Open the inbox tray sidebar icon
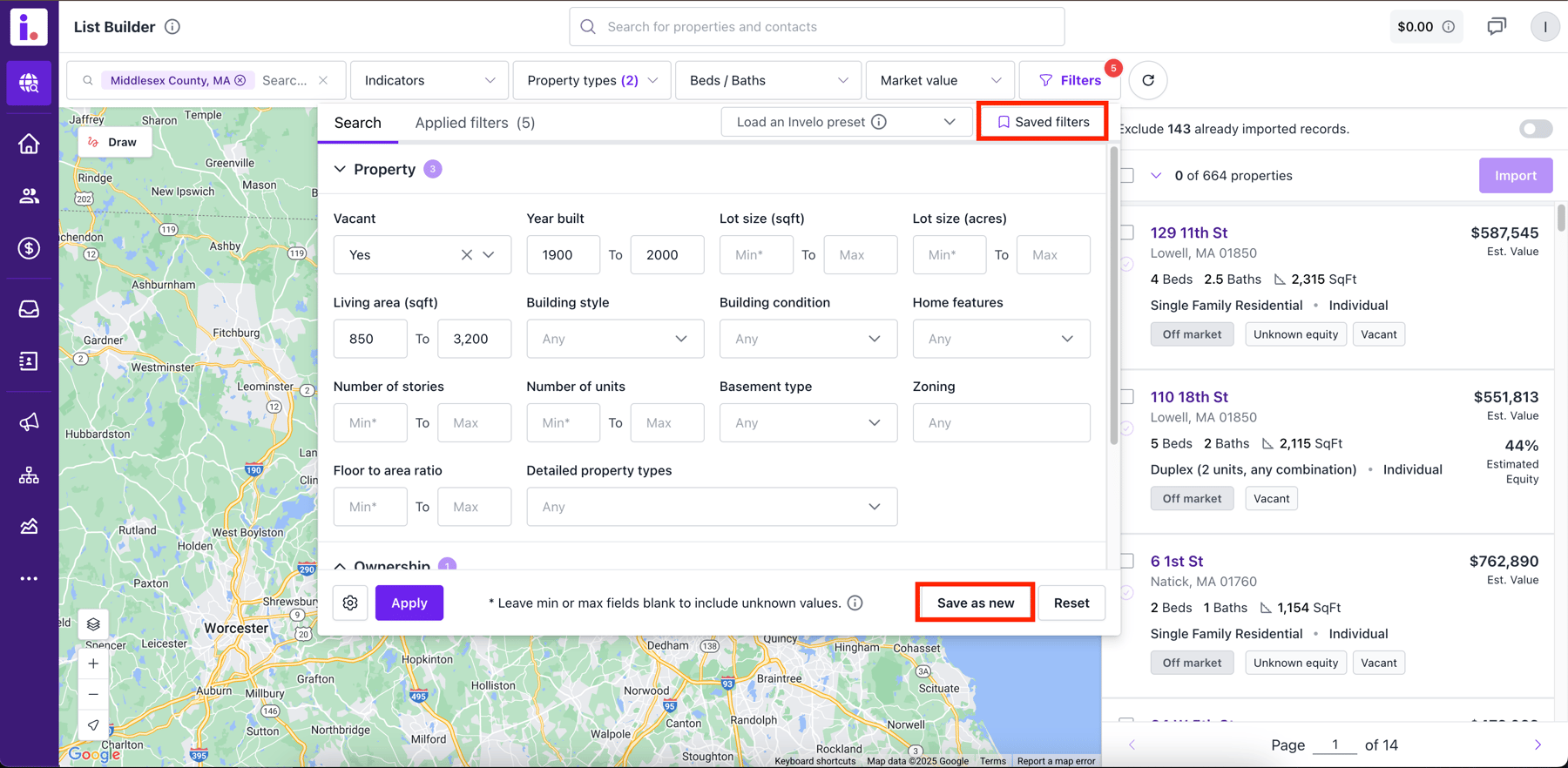Image resolution: width=1568 pixels, height=768 pixels. pyautogui.click(x=29, y=309)
